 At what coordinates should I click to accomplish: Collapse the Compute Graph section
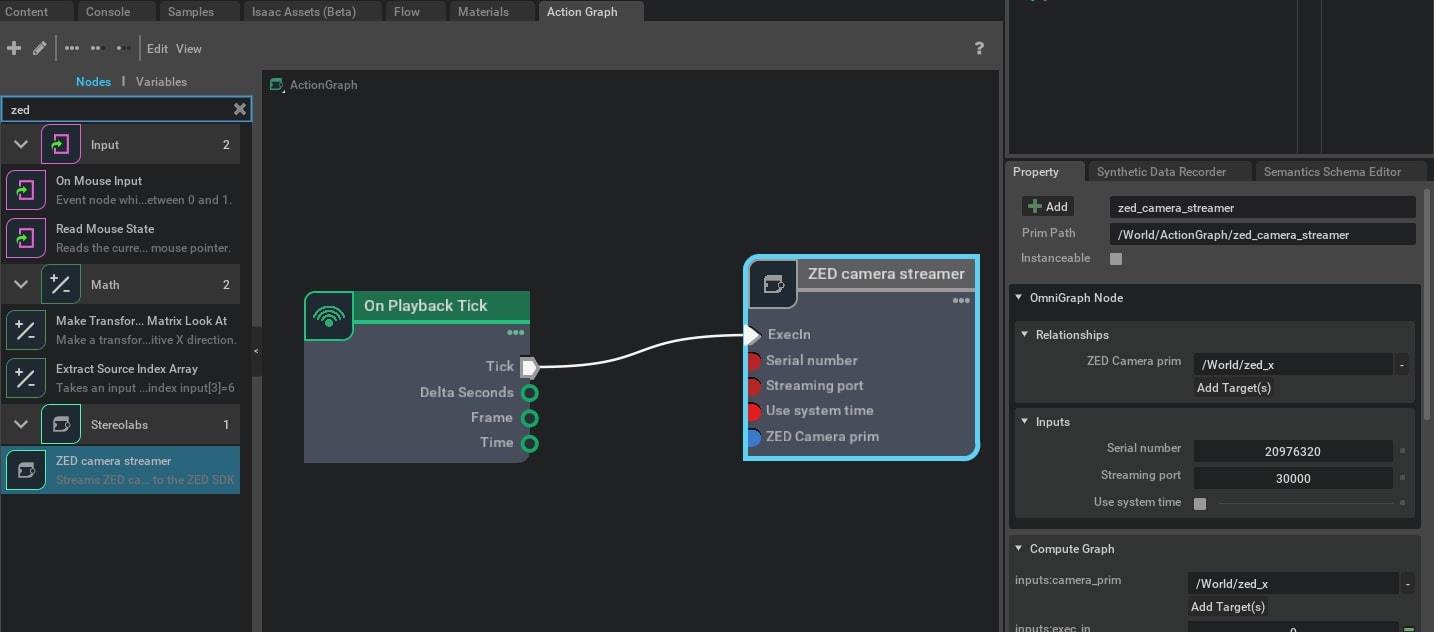coord(1019,548)
